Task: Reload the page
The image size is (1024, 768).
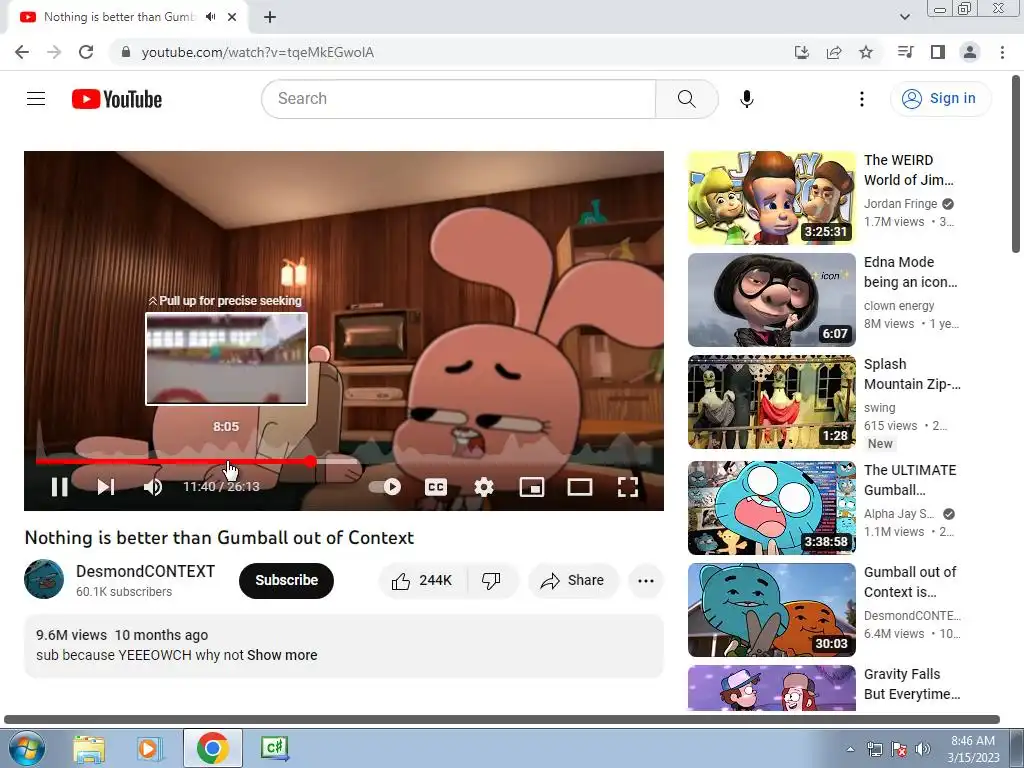Action: [x=86, y=52]
